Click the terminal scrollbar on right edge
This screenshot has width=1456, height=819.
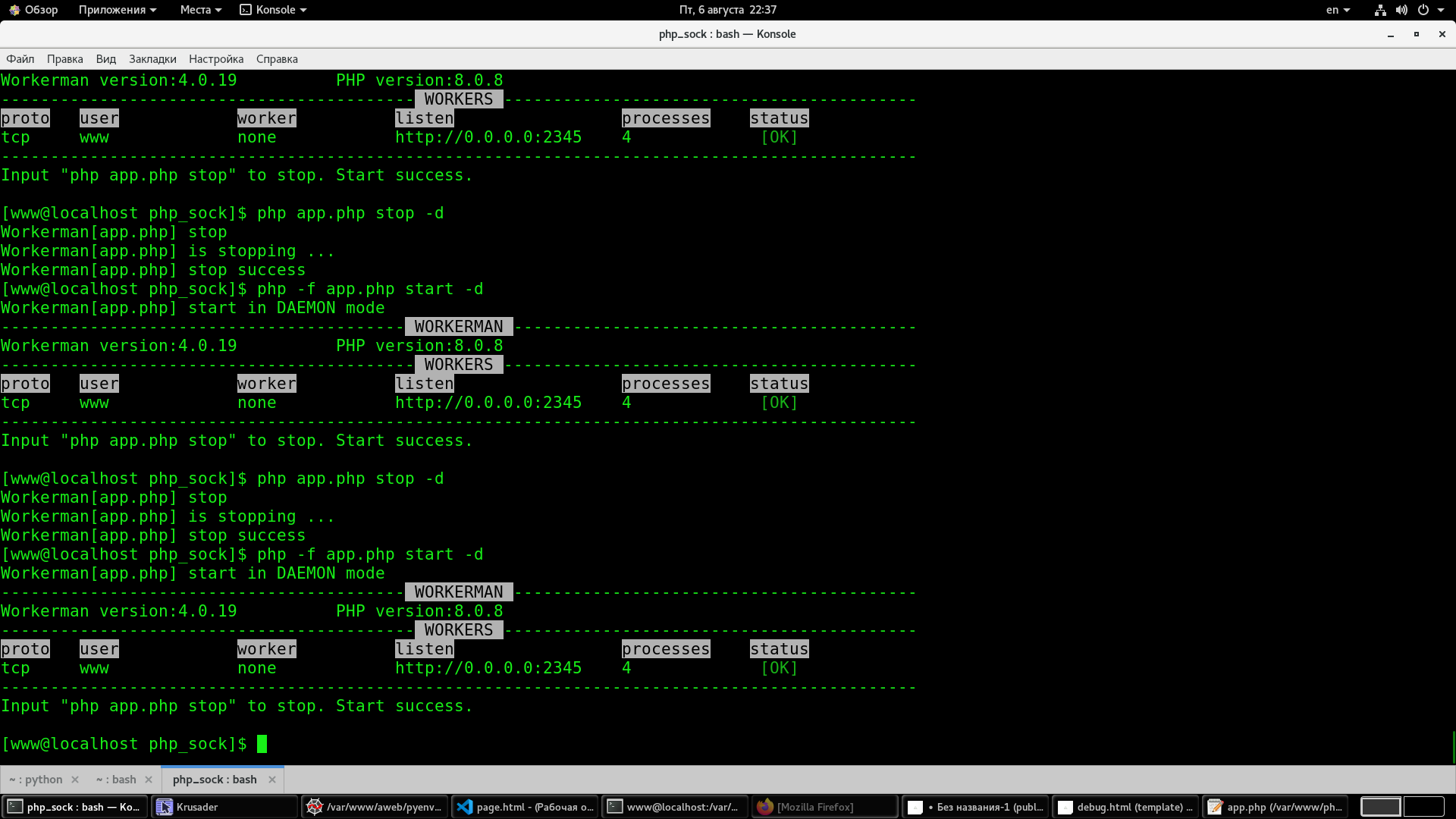(x=1452, y=747)
